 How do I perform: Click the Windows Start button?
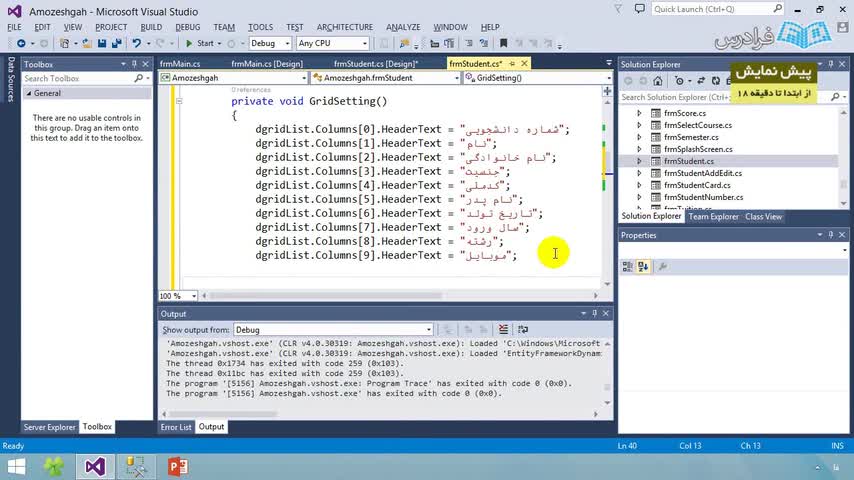pos(16,467)
